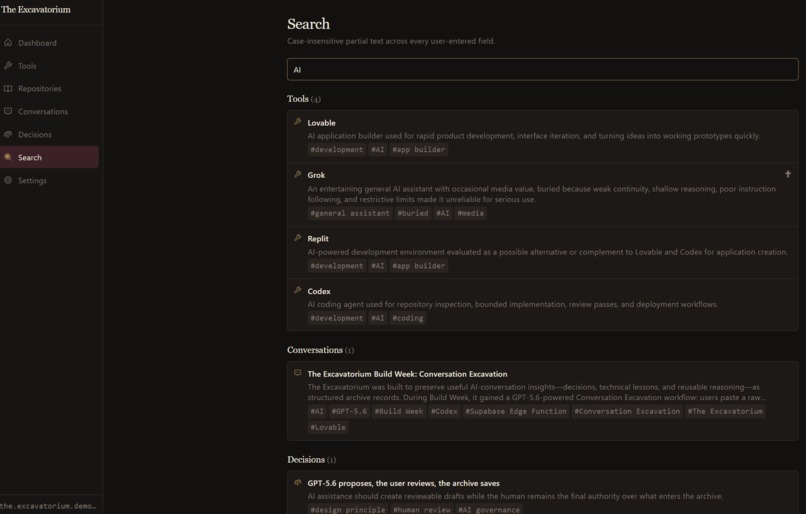Open the Grok tool result
Image resolution: width=806 pixels, height=514 pixels.
(542, 194)
